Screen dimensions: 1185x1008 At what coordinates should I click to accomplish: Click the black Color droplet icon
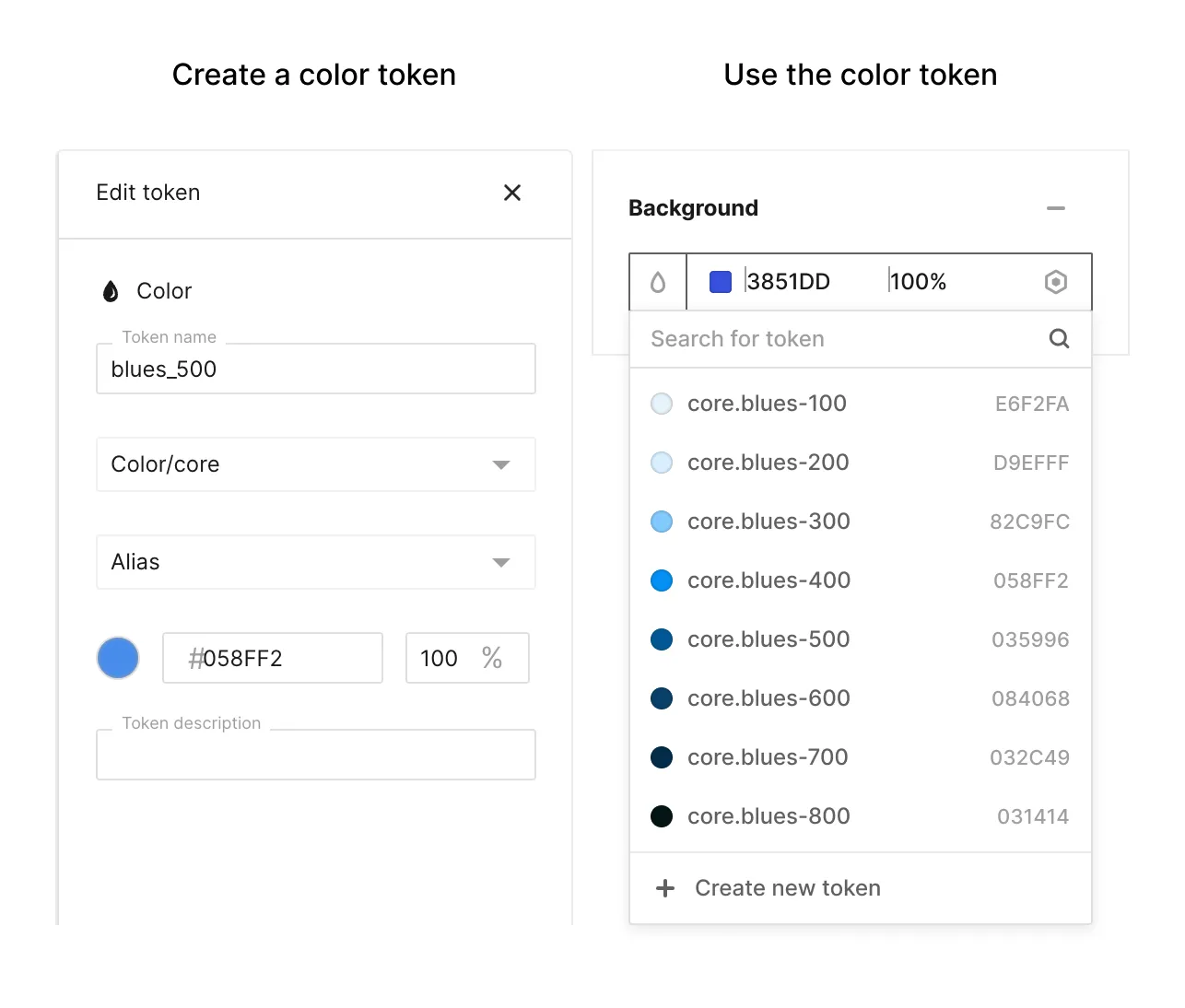point(111,291)
